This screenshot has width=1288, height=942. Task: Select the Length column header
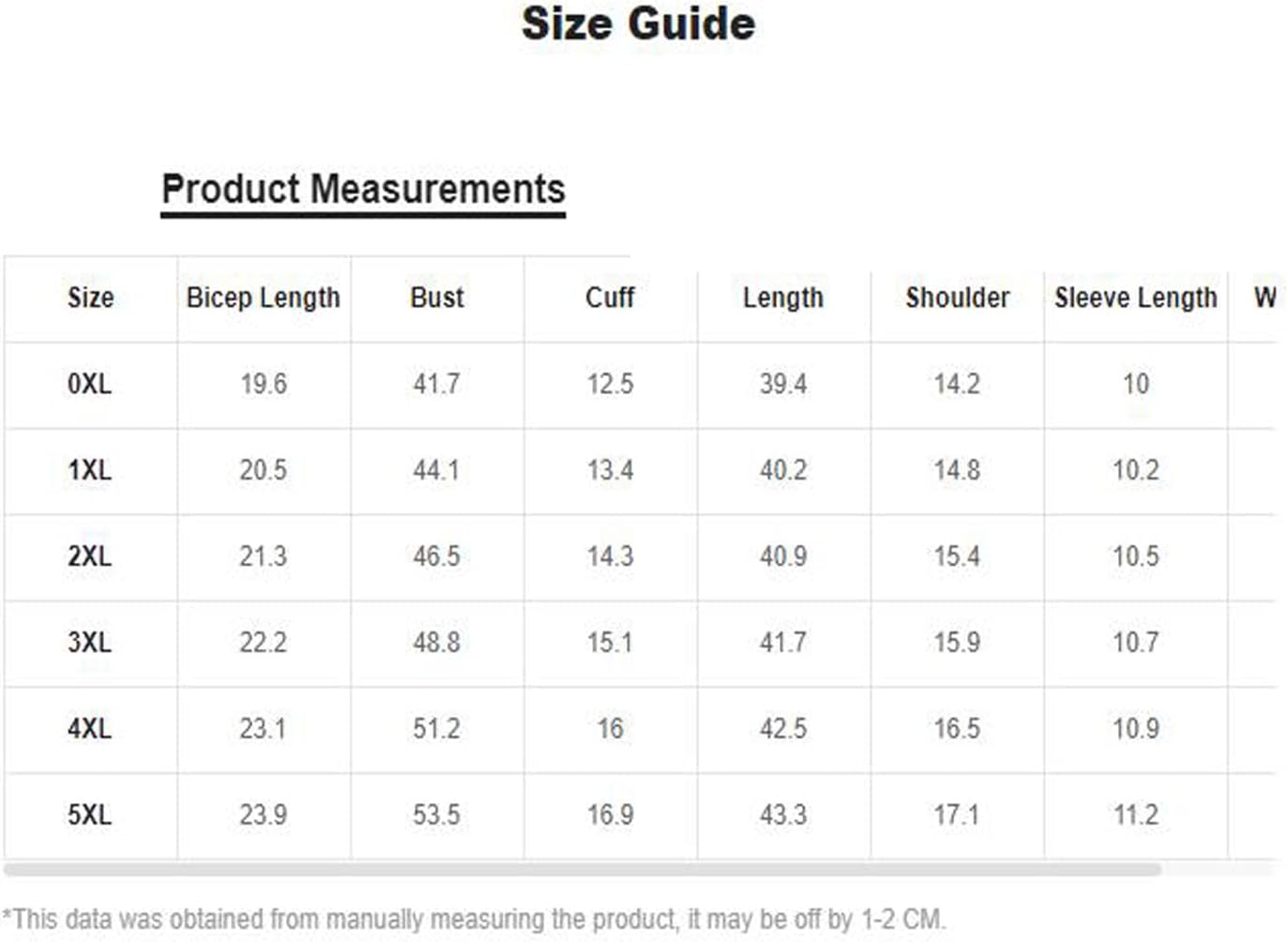click(x=783, y=297)
